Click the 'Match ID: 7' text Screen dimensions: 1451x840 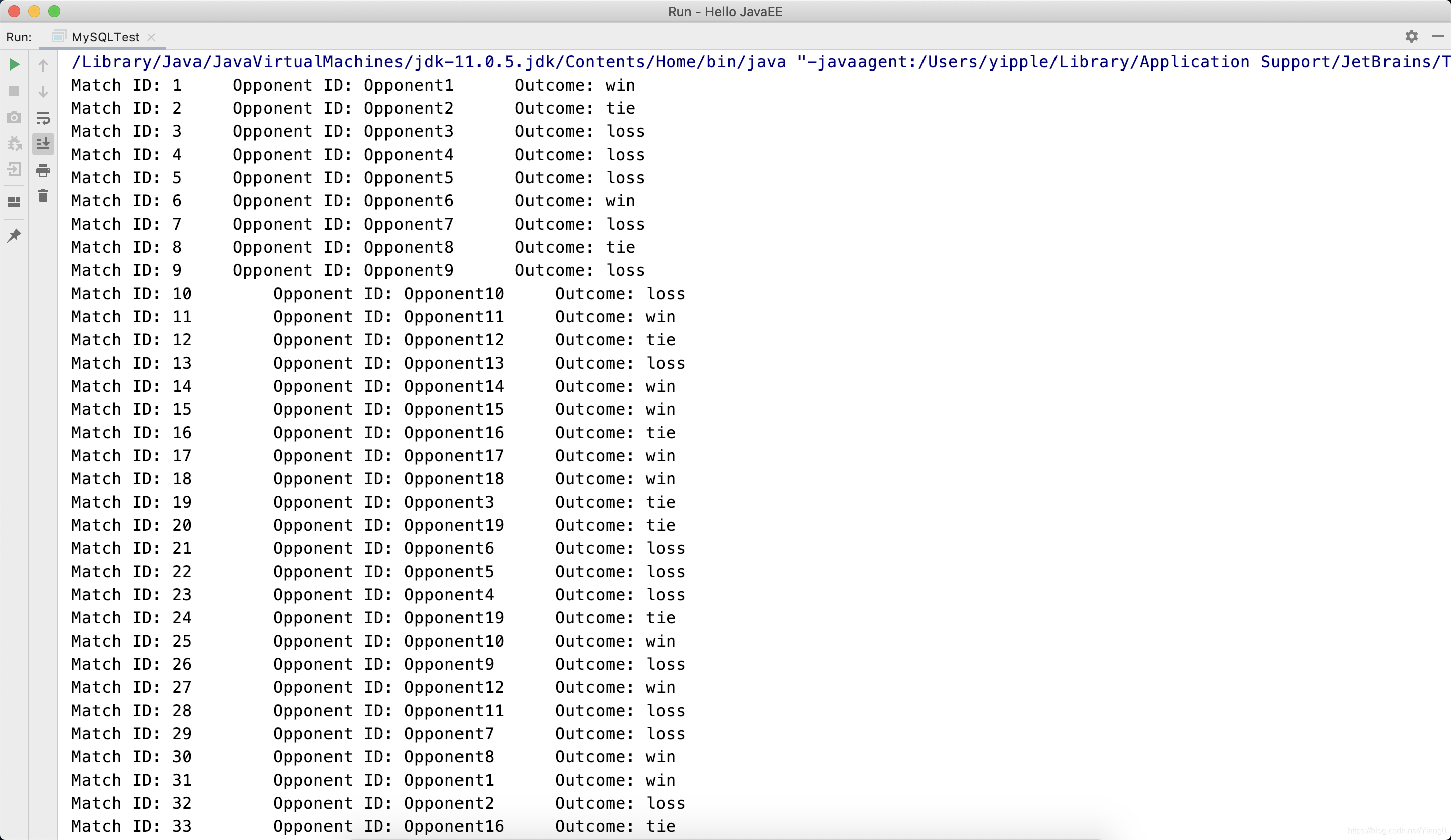[x=126, y=225]
